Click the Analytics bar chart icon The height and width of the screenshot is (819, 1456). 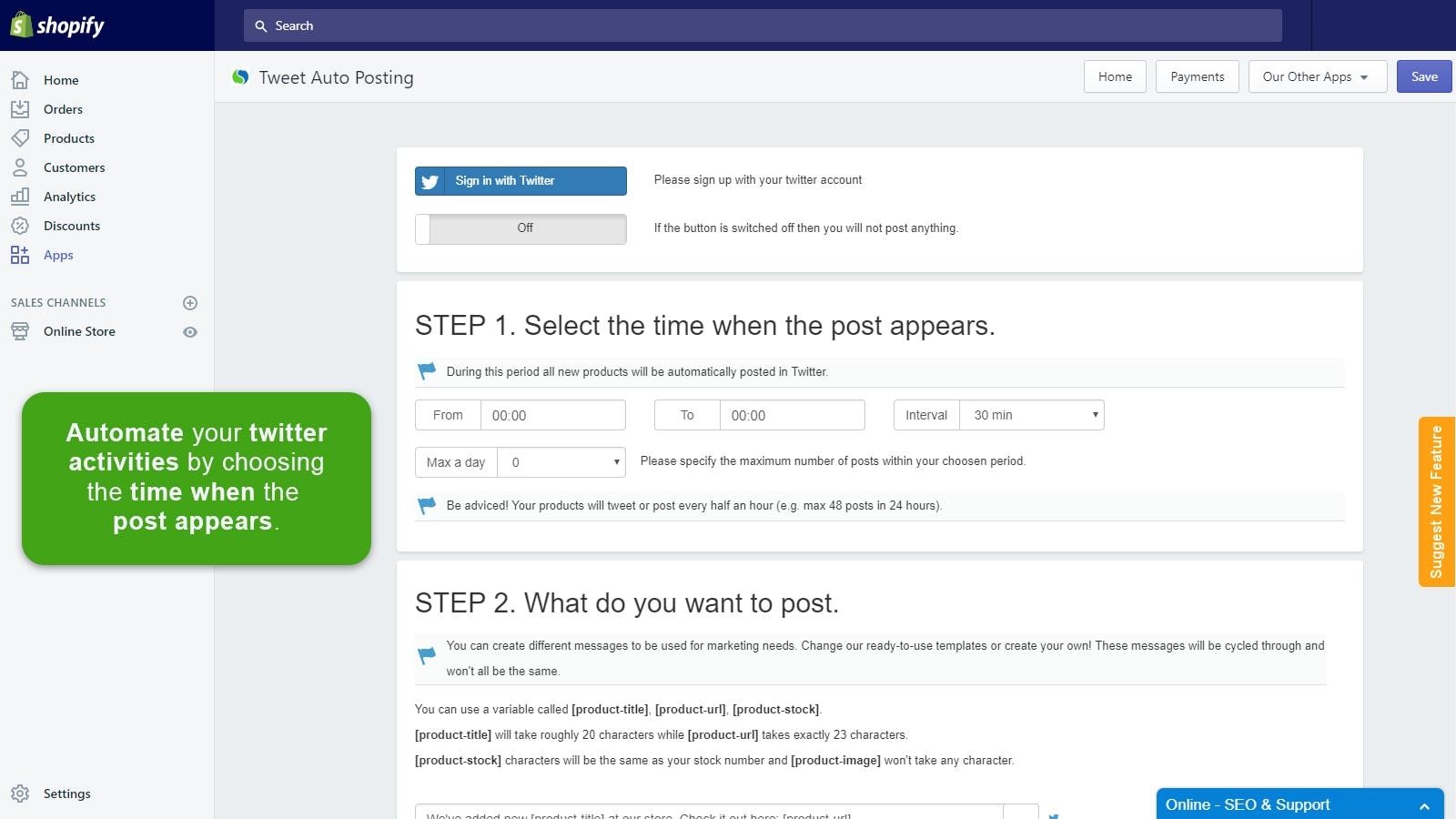20,197
